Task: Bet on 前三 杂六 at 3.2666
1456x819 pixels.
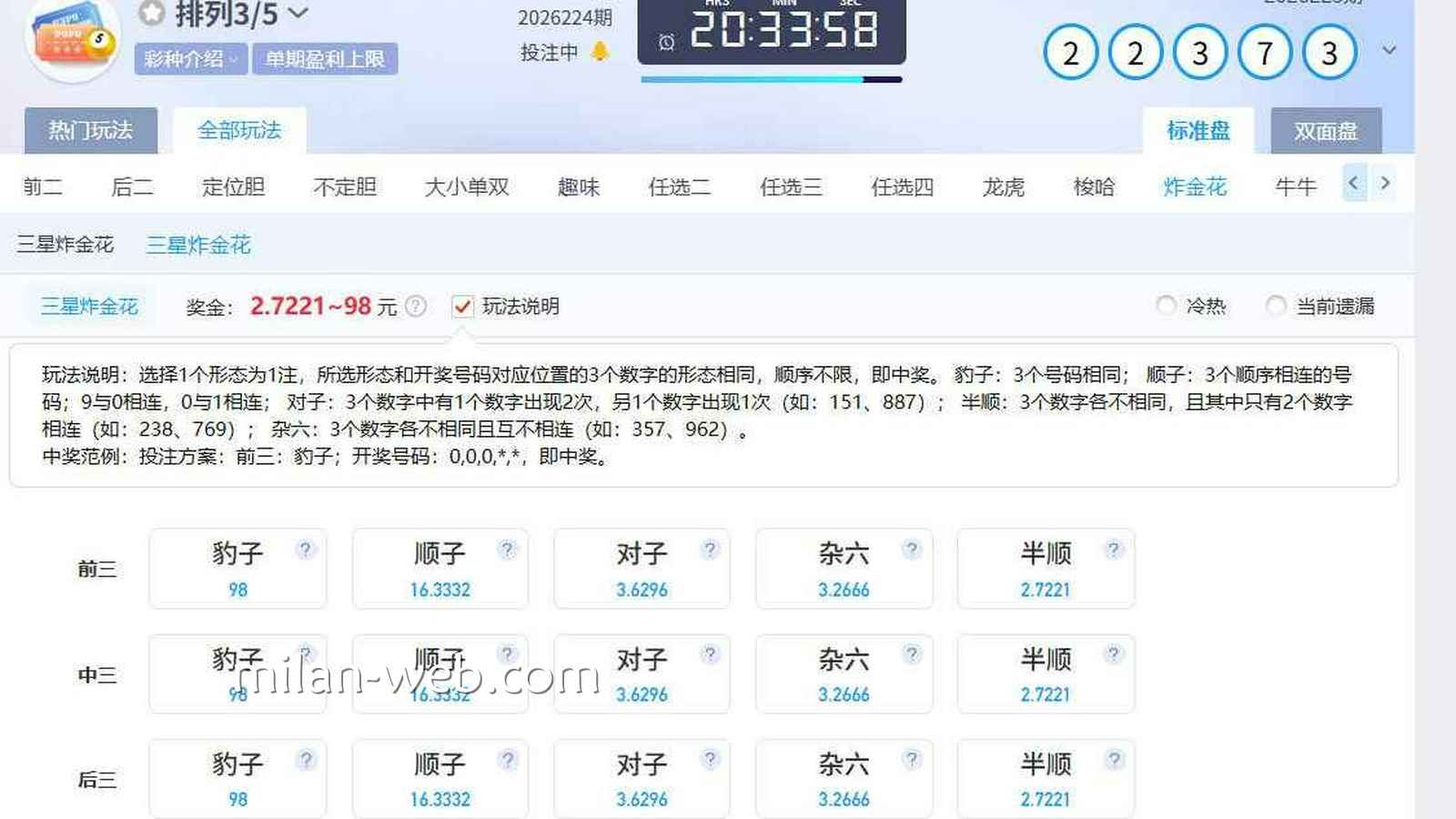Action: pyautogui.click(x=844, y=569)
